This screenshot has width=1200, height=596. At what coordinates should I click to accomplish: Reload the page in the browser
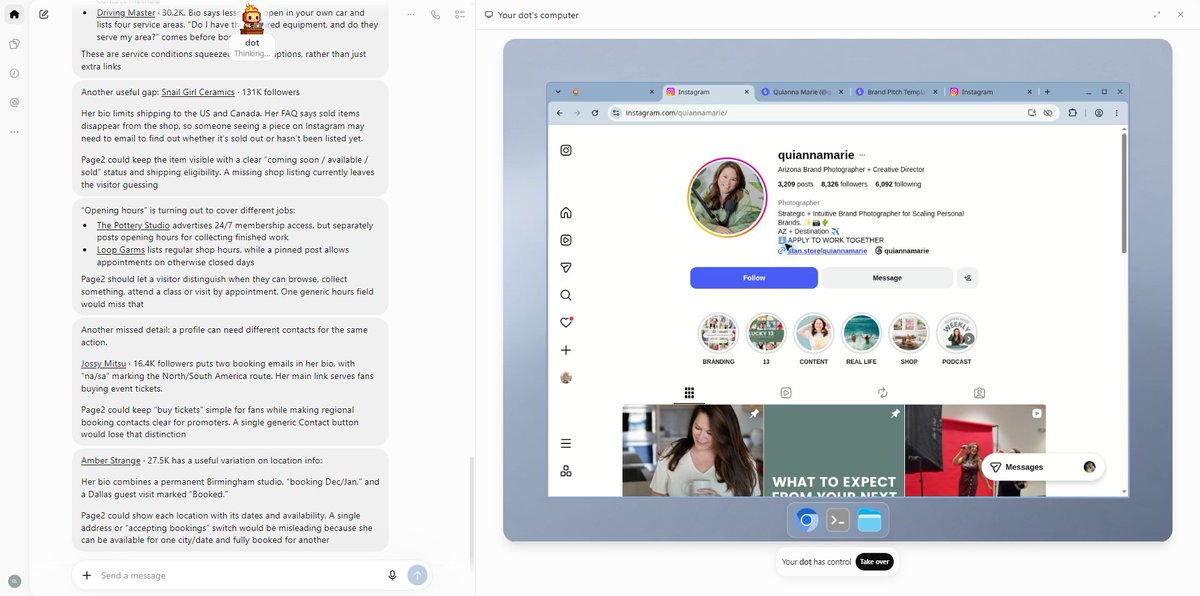coord(595,113)
